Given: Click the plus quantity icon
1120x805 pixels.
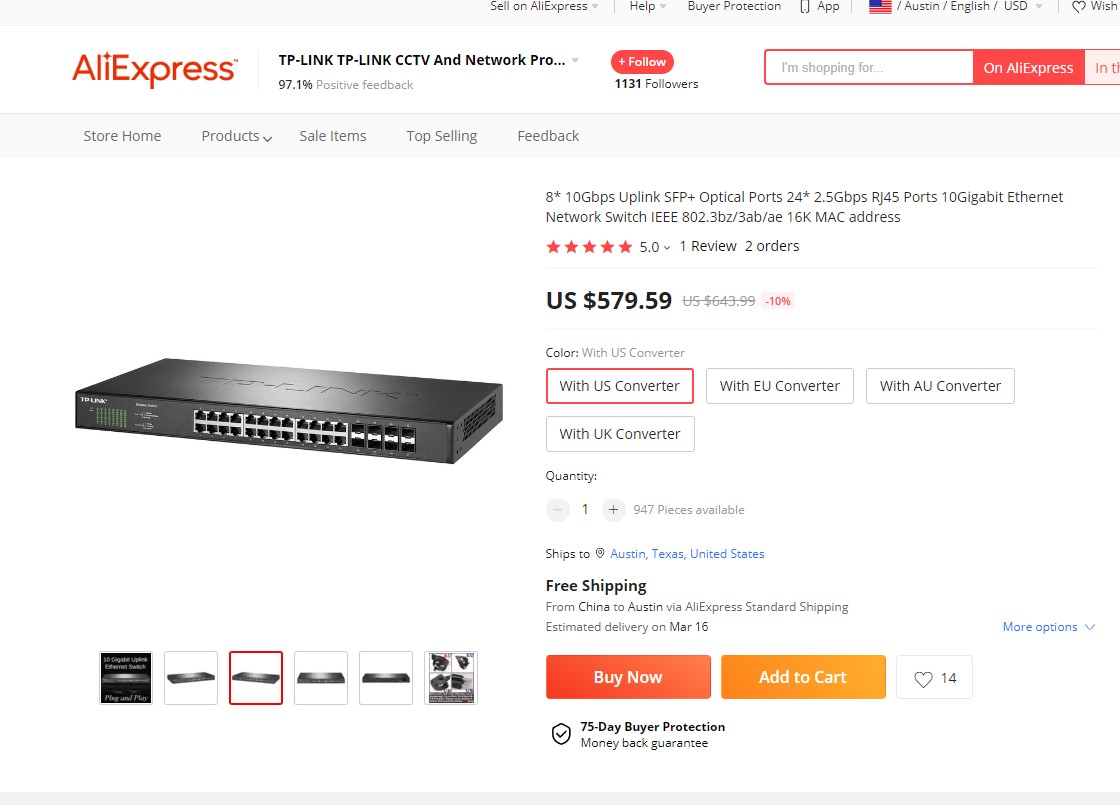Looking at the screenshot, I should pyautogui.click(x=614, y=510).
